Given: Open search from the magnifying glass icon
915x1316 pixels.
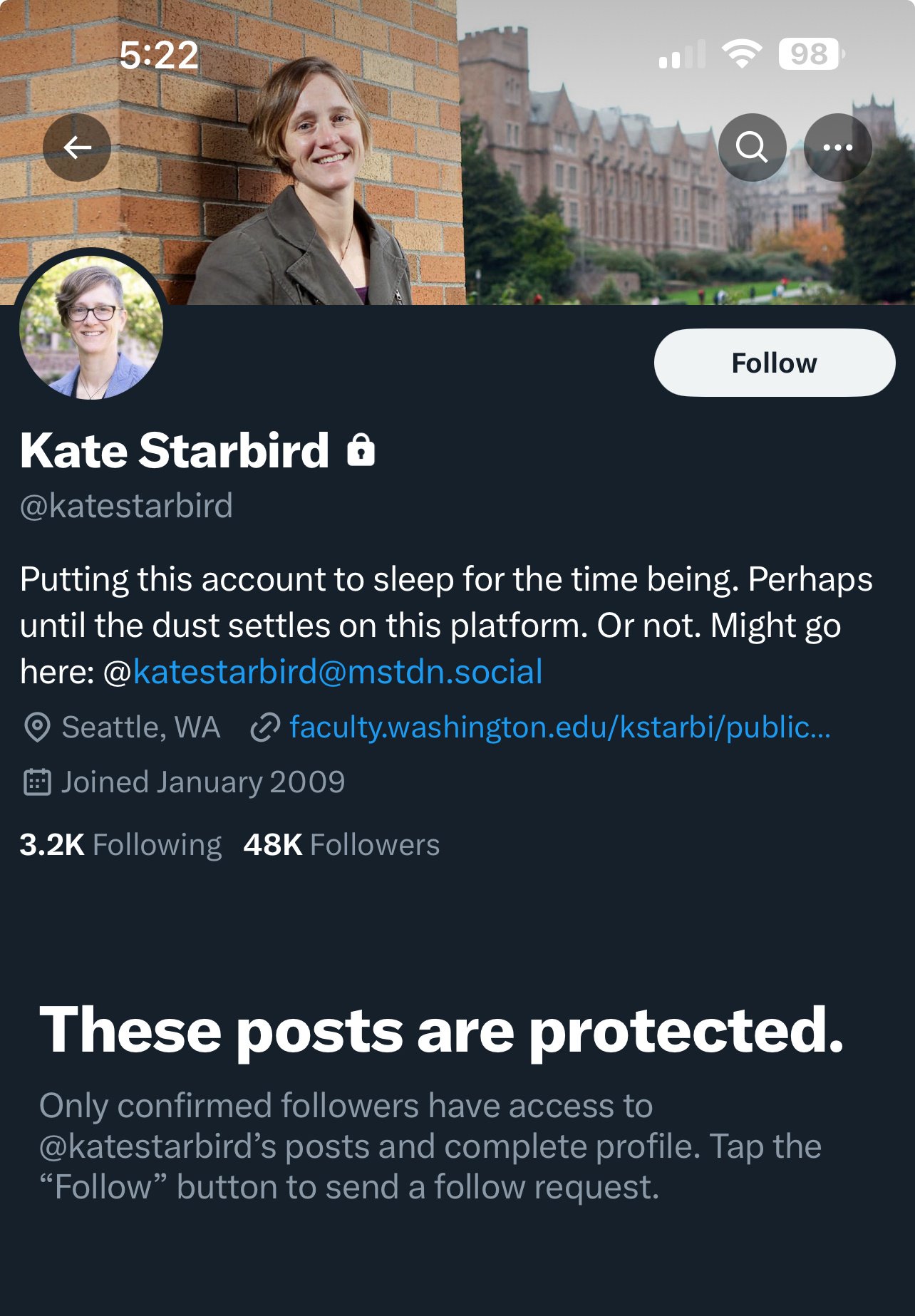Looking at the screenshot, I should (x=752, y=147).
